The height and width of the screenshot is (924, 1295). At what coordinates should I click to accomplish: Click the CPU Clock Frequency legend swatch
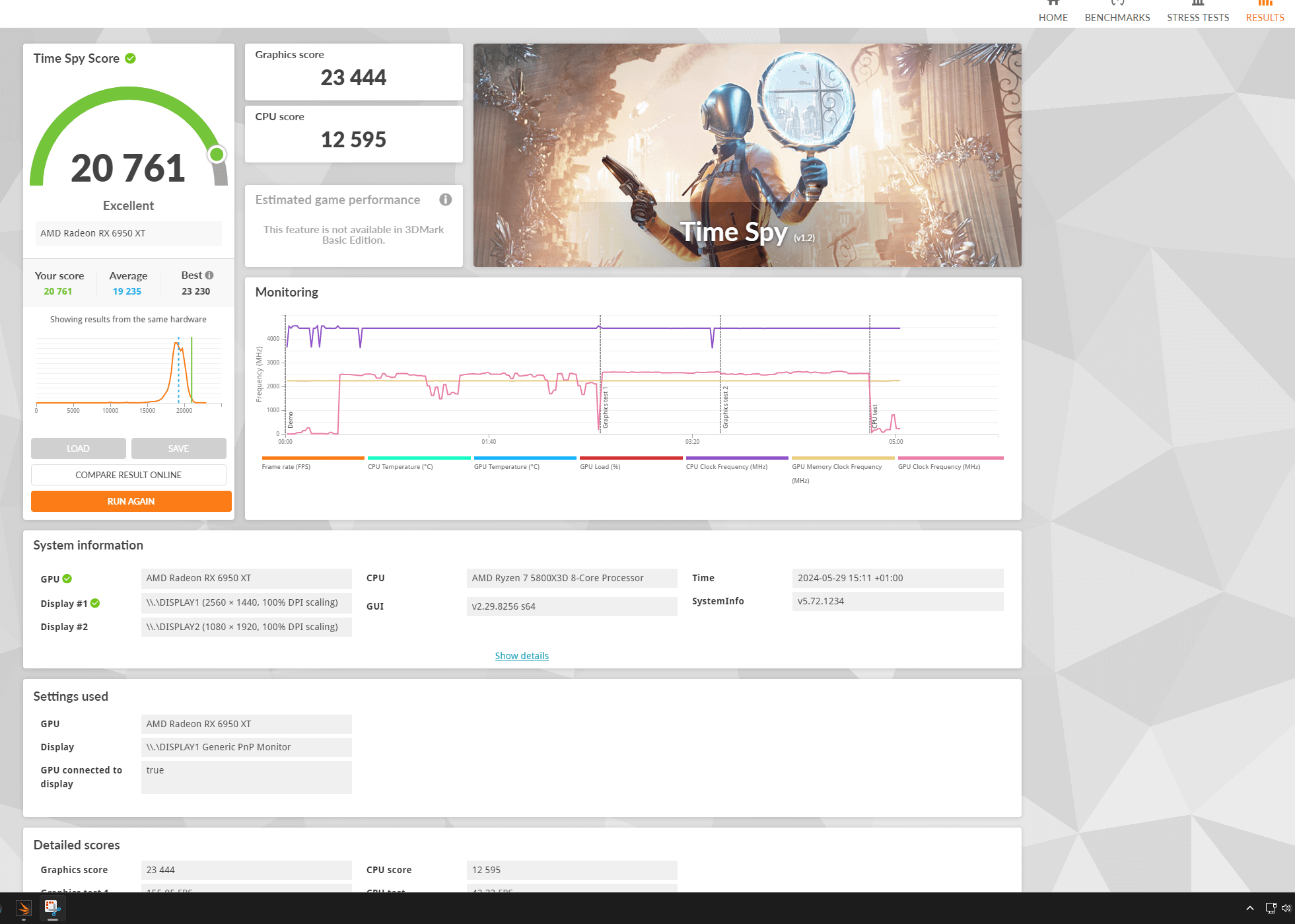point(738,458)
